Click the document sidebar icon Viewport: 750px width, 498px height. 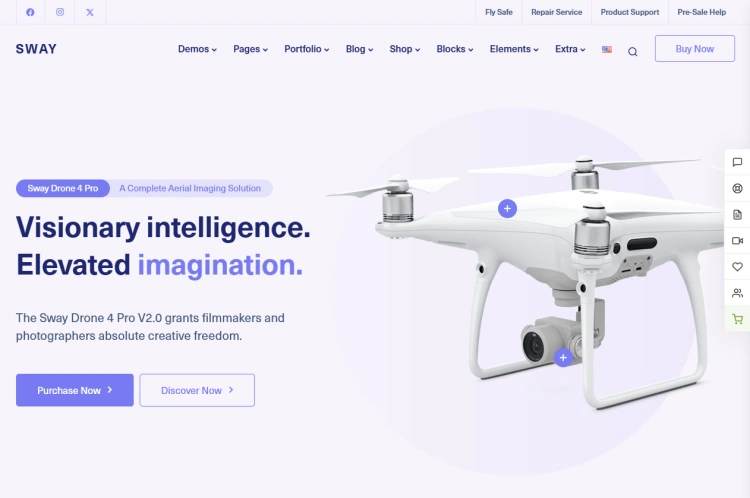[x=737, y=214]
